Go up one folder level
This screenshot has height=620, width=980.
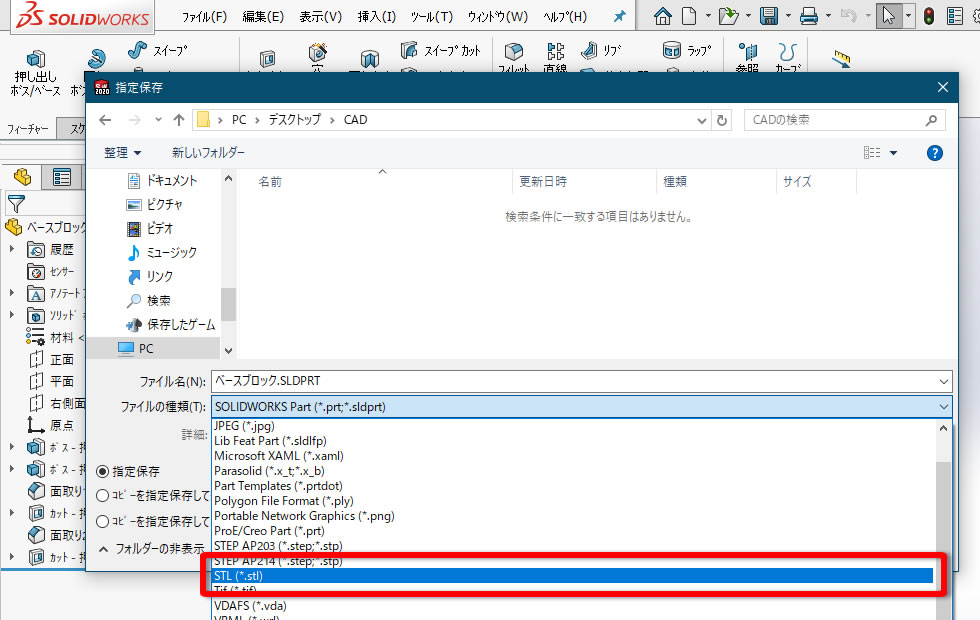tap(179, 120)
